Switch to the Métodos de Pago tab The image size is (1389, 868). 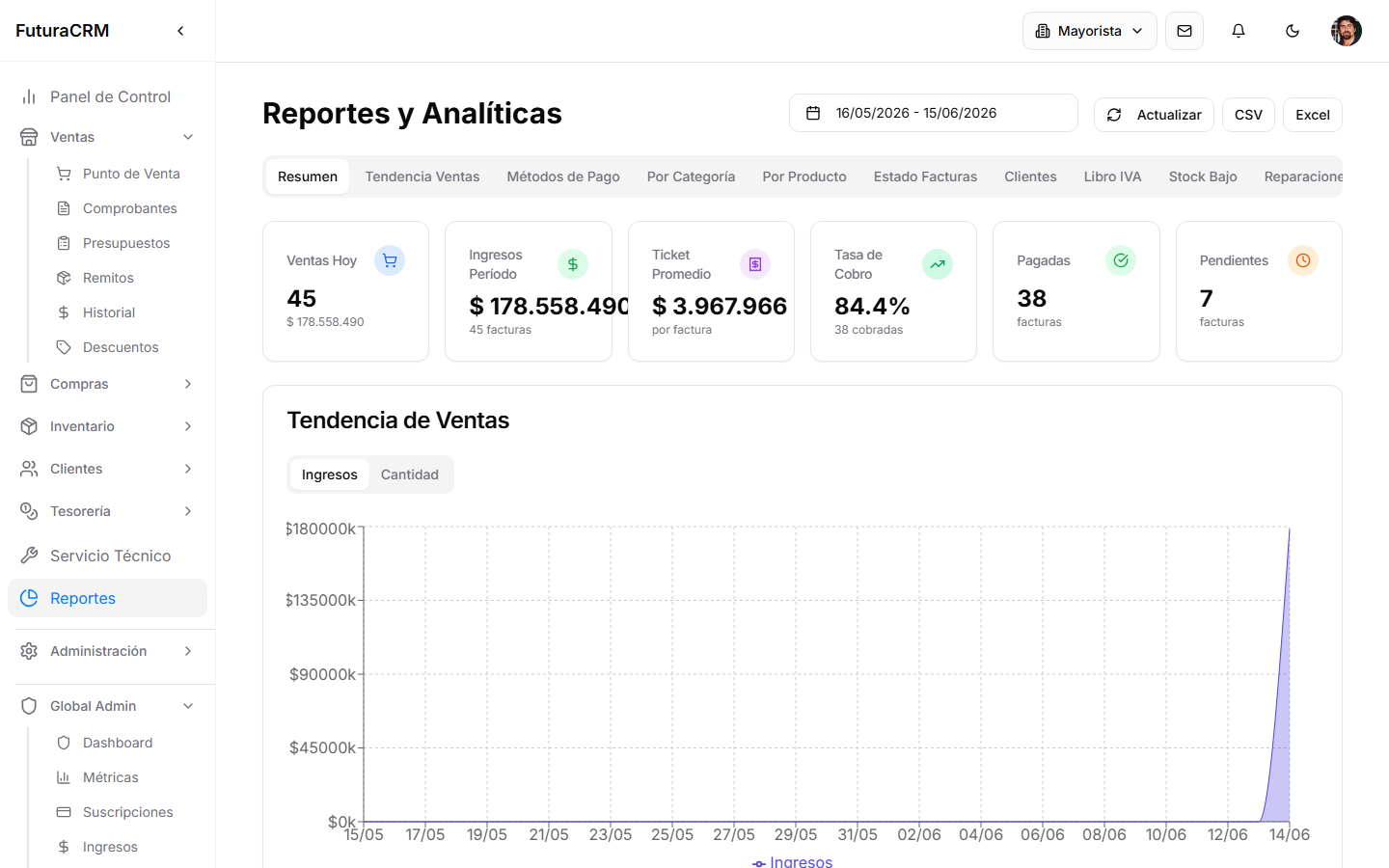click(x=563, y=176)
